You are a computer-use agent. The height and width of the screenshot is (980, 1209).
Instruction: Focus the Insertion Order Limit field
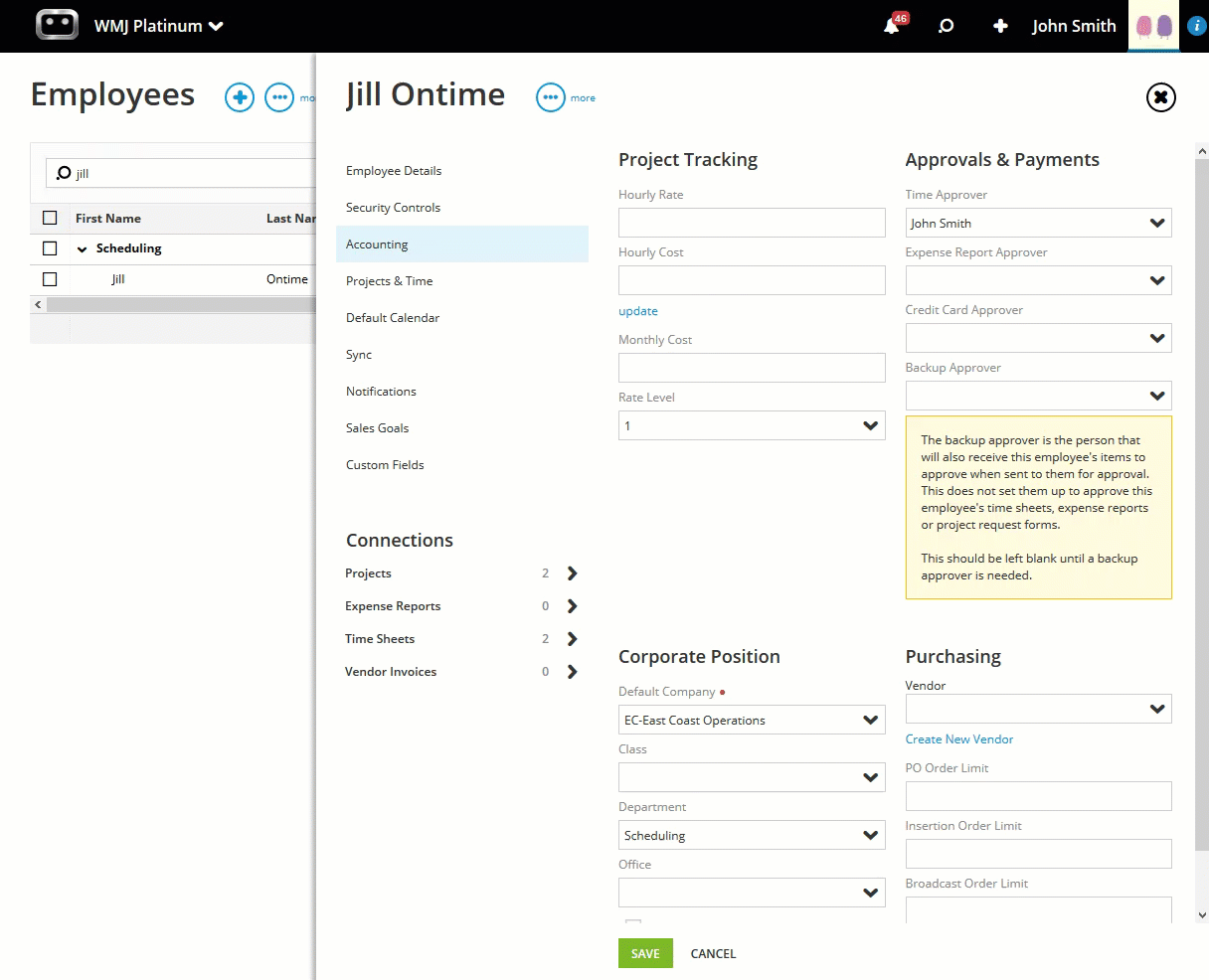click(1038, 854)
